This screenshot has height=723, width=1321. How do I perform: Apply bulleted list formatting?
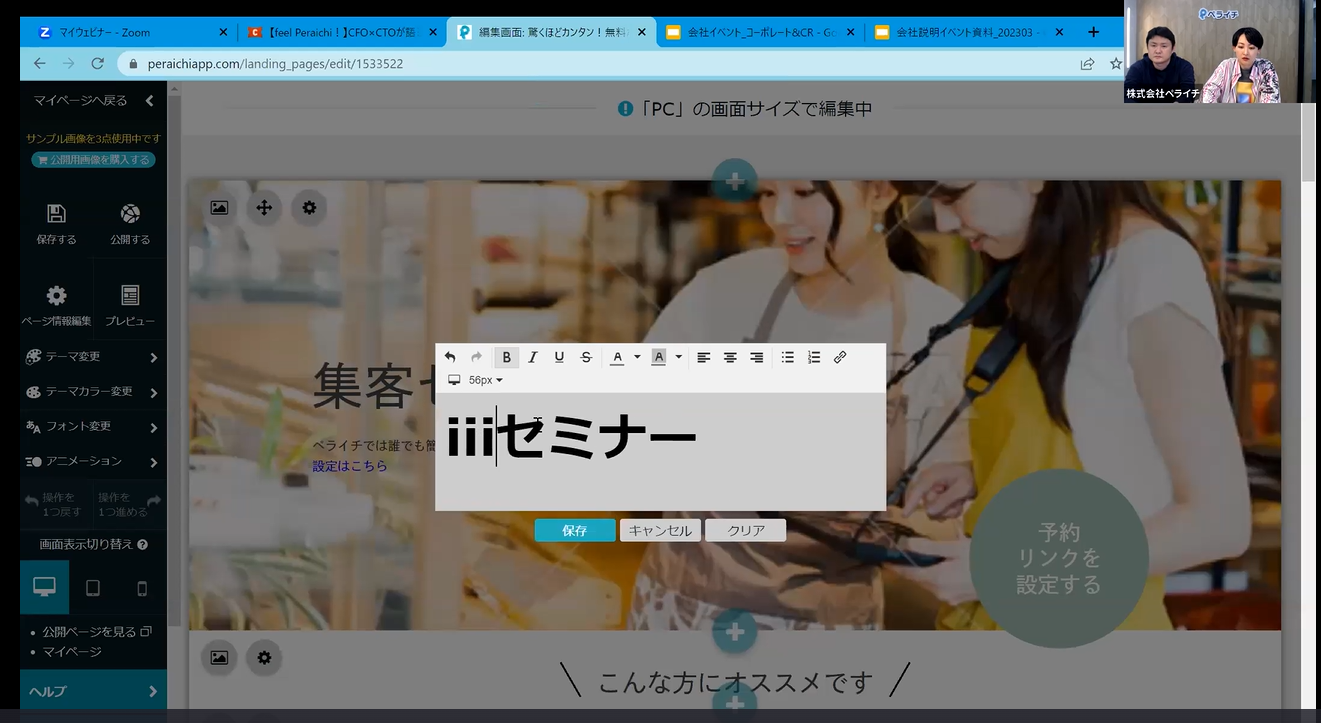[x=788, y=357]
